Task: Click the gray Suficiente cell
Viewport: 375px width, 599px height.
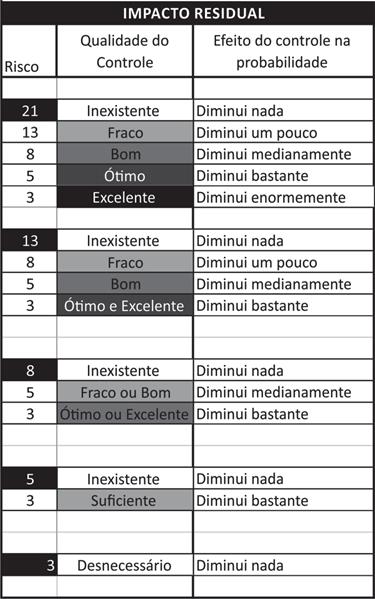Action: (125, 500)
